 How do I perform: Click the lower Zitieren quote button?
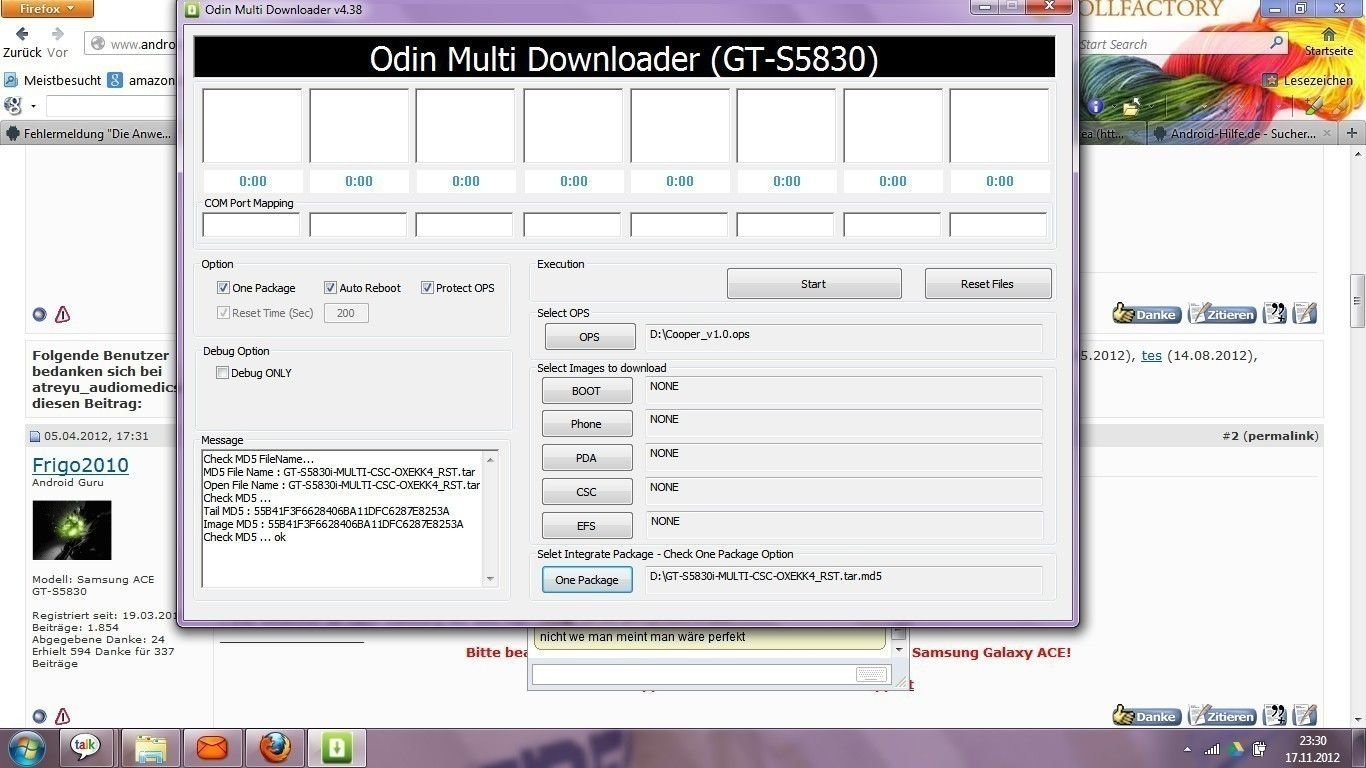(1222, 716)
